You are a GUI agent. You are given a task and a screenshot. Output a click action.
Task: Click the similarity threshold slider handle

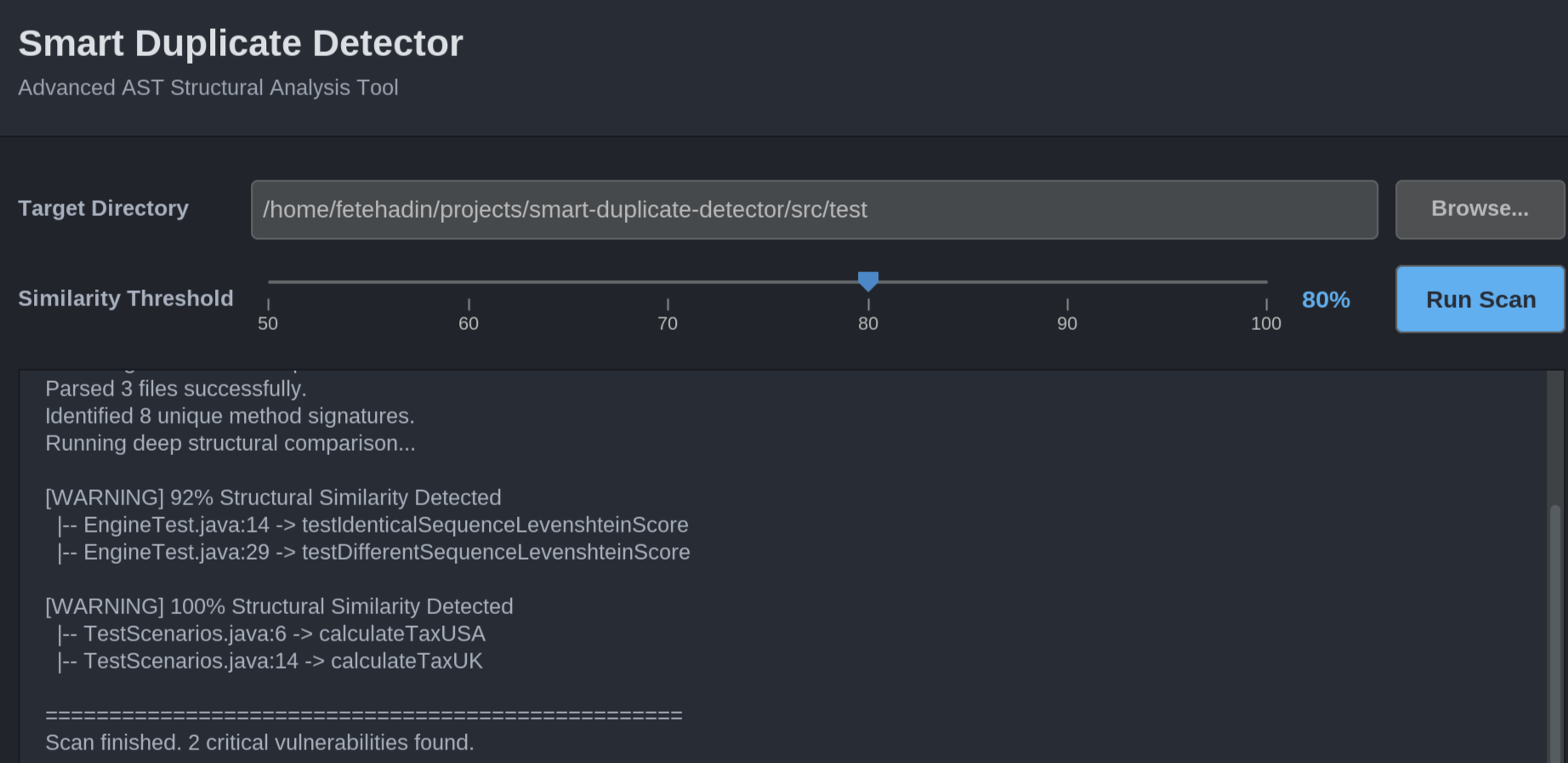[868, 282]
